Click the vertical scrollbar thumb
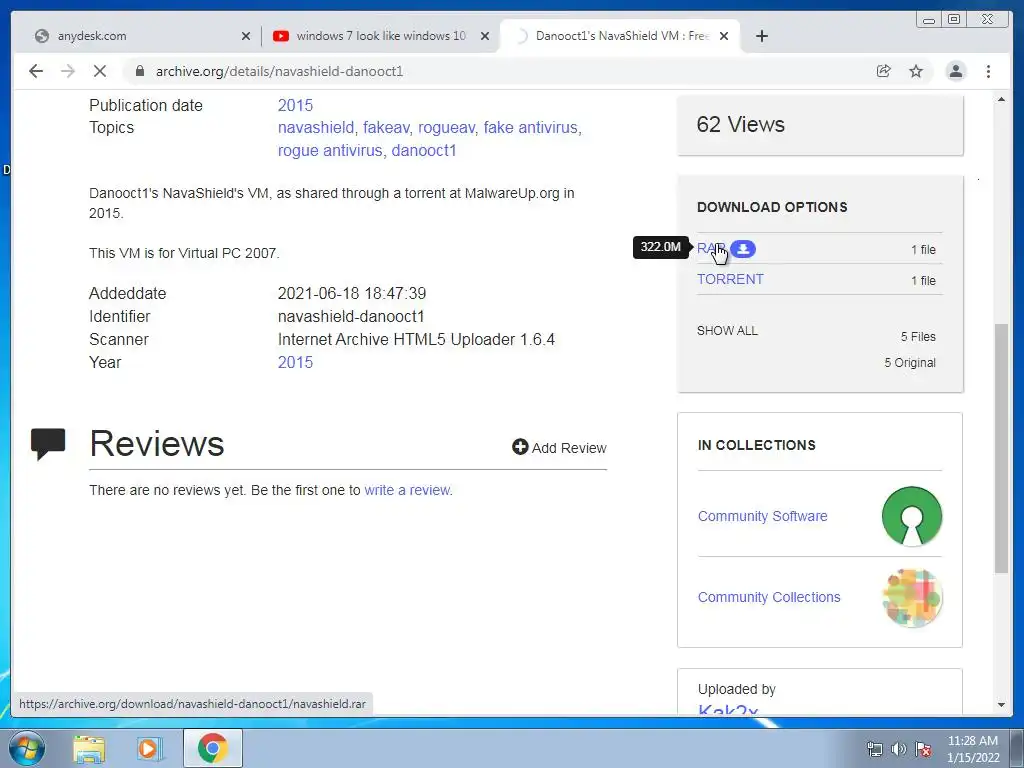Viewport: 1024px width, 768px height. [1001, 449]
